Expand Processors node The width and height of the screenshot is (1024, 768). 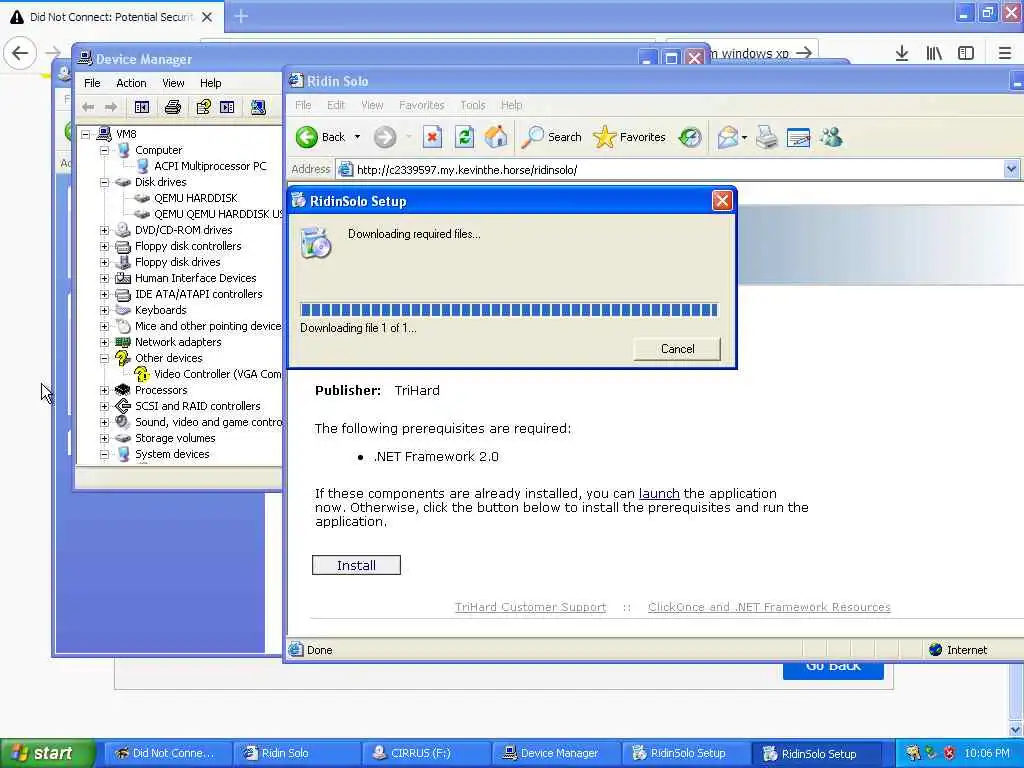tap(104, 391)
